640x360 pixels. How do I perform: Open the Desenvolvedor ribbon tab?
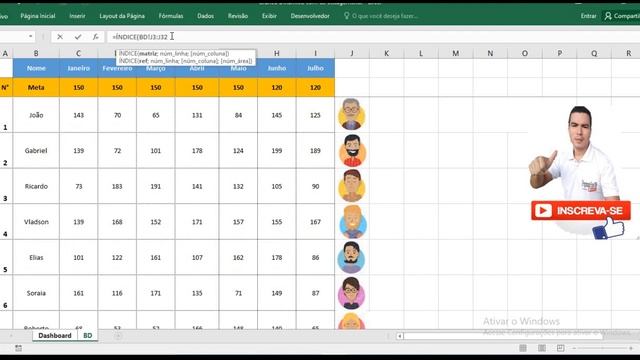310,16
